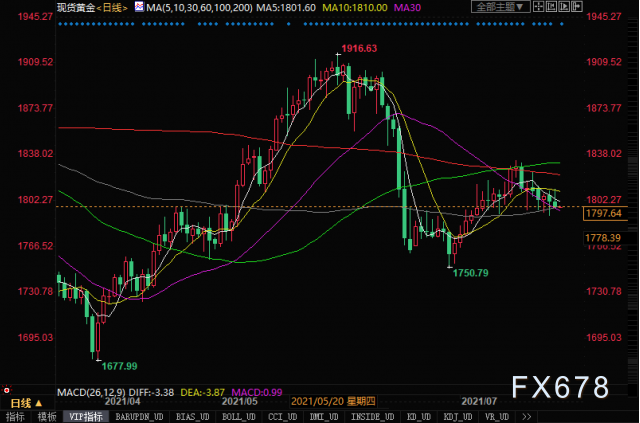Select the KDJ_UD indicator tab
Image resolution: width=640 pixels, height=423 pixels.
point(458,417)
